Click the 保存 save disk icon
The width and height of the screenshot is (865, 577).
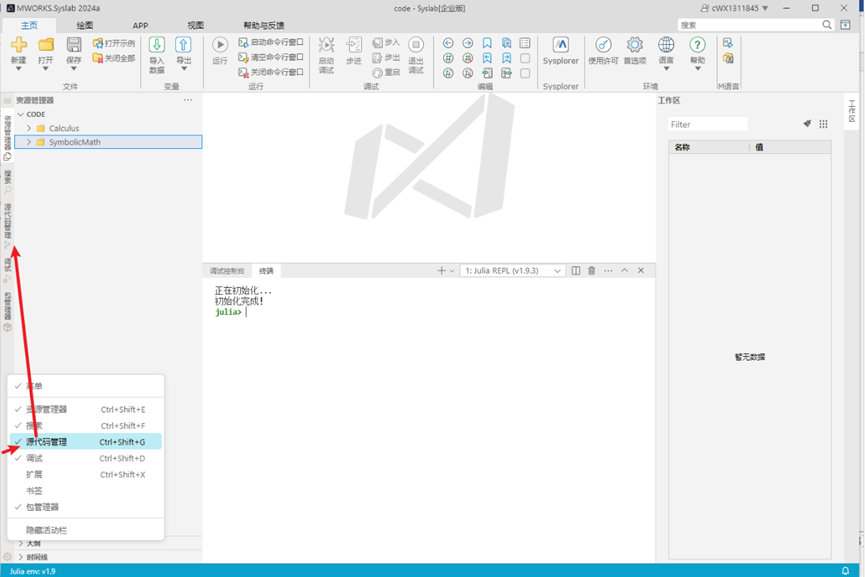[74, 45]
